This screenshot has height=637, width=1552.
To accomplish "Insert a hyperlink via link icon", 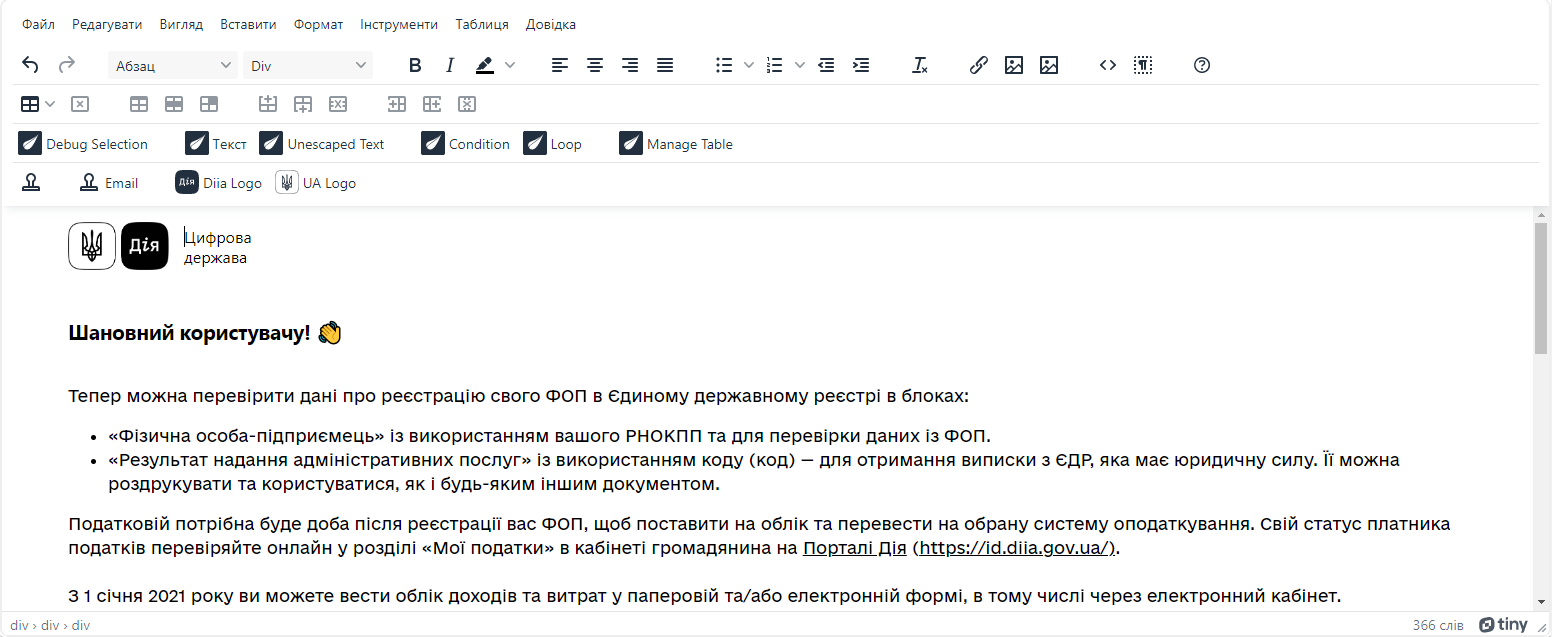I will [979, 65].
